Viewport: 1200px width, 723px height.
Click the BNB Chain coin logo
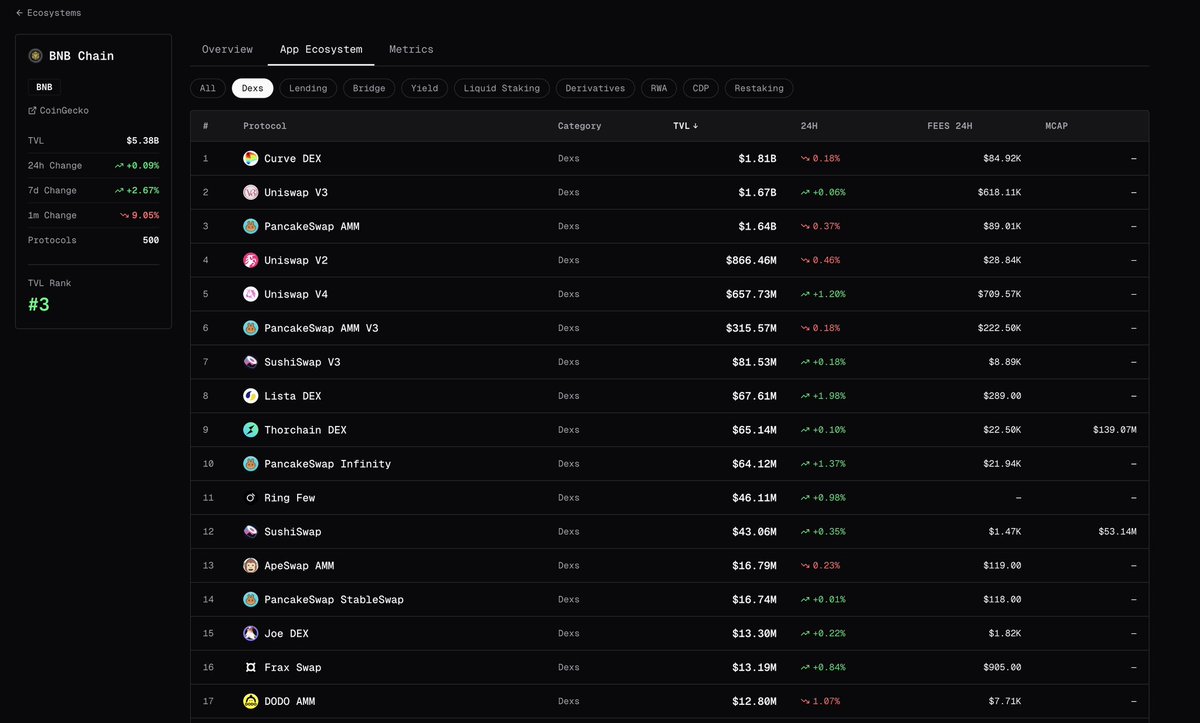pos(35,56)
